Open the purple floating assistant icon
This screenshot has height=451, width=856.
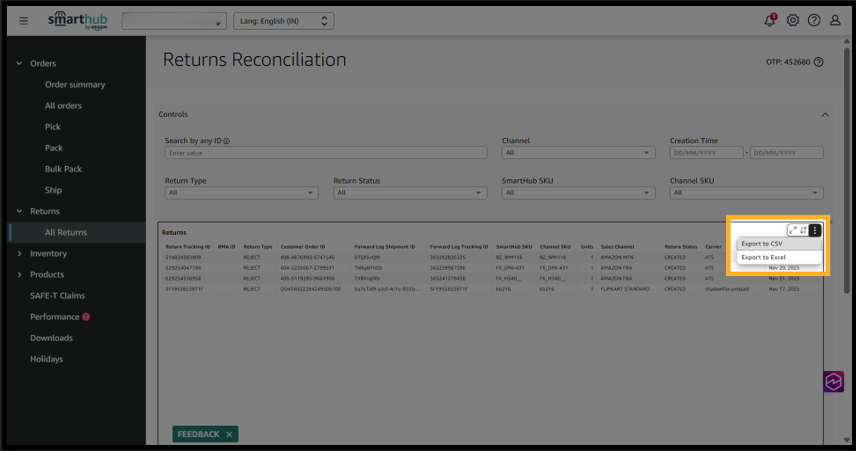click(x=834, y=381)
